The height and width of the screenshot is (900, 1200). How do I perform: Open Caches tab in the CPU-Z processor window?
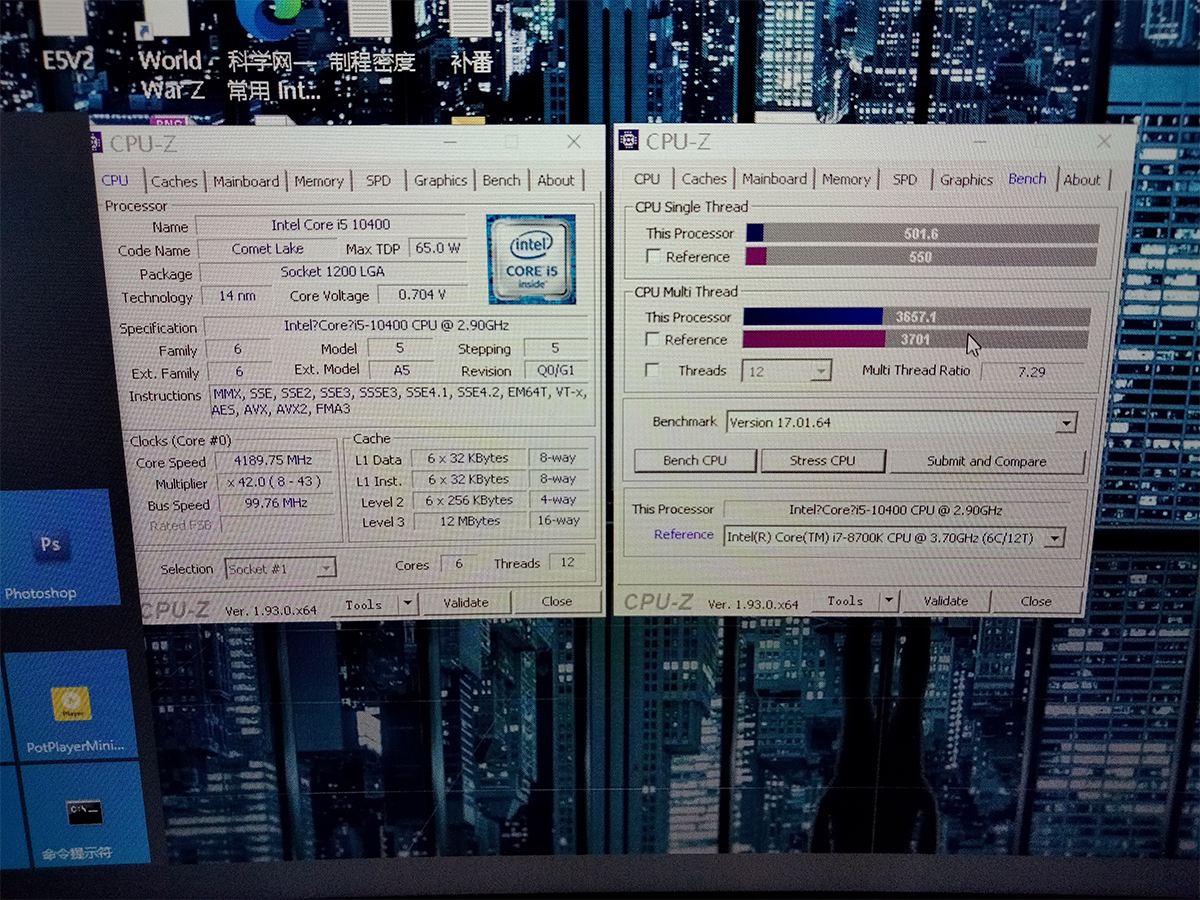[174, 181]
